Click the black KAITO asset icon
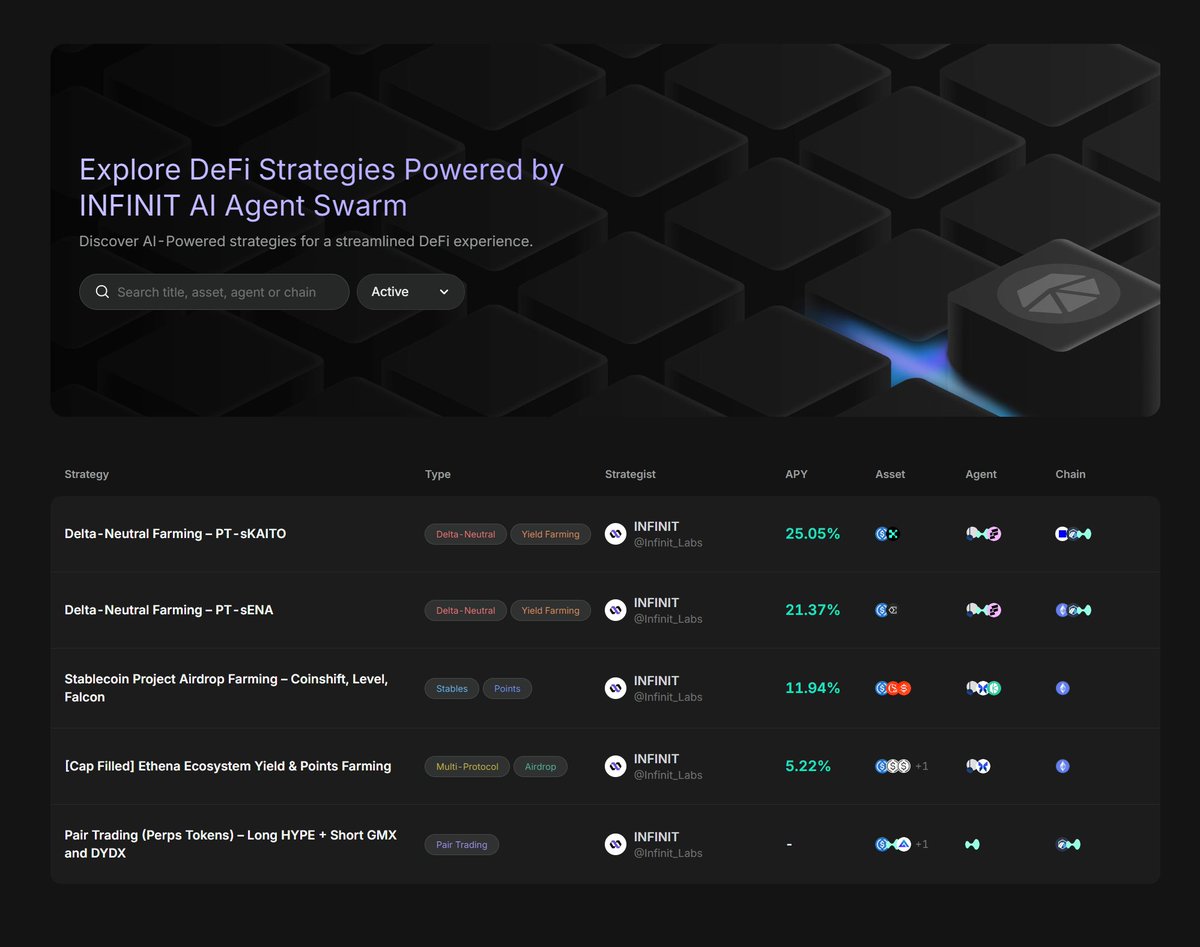 coord(892,534)
